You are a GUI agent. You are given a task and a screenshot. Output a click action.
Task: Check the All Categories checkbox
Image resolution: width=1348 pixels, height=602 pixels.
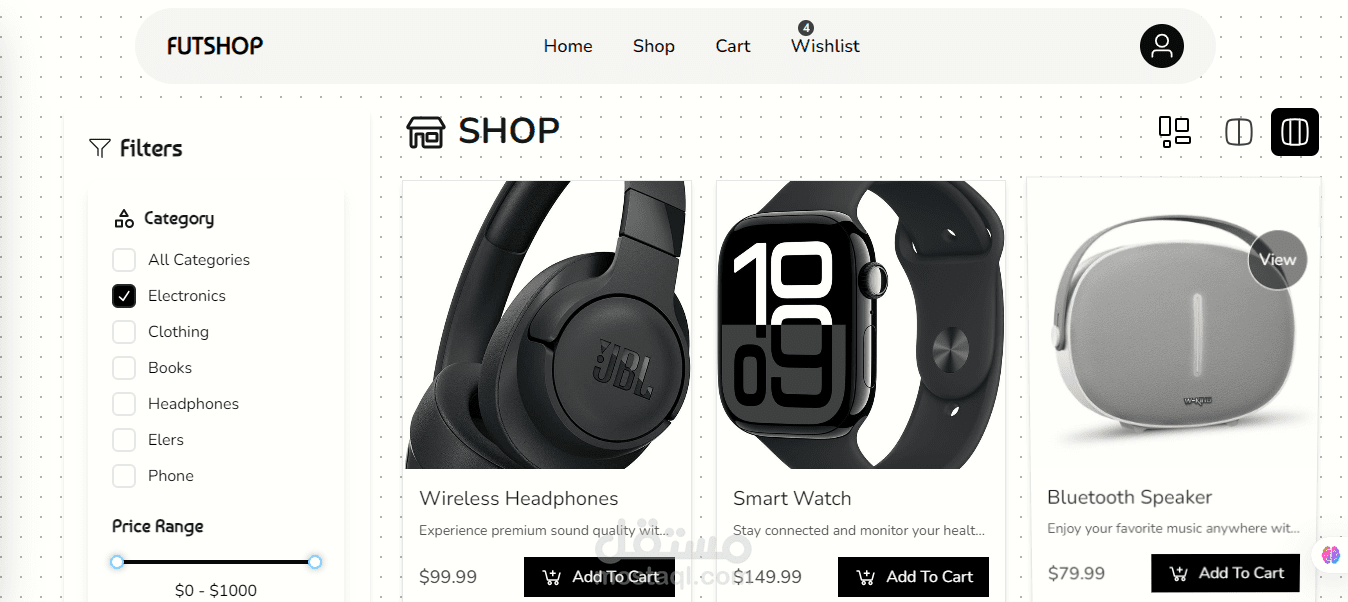click(124, 260)
